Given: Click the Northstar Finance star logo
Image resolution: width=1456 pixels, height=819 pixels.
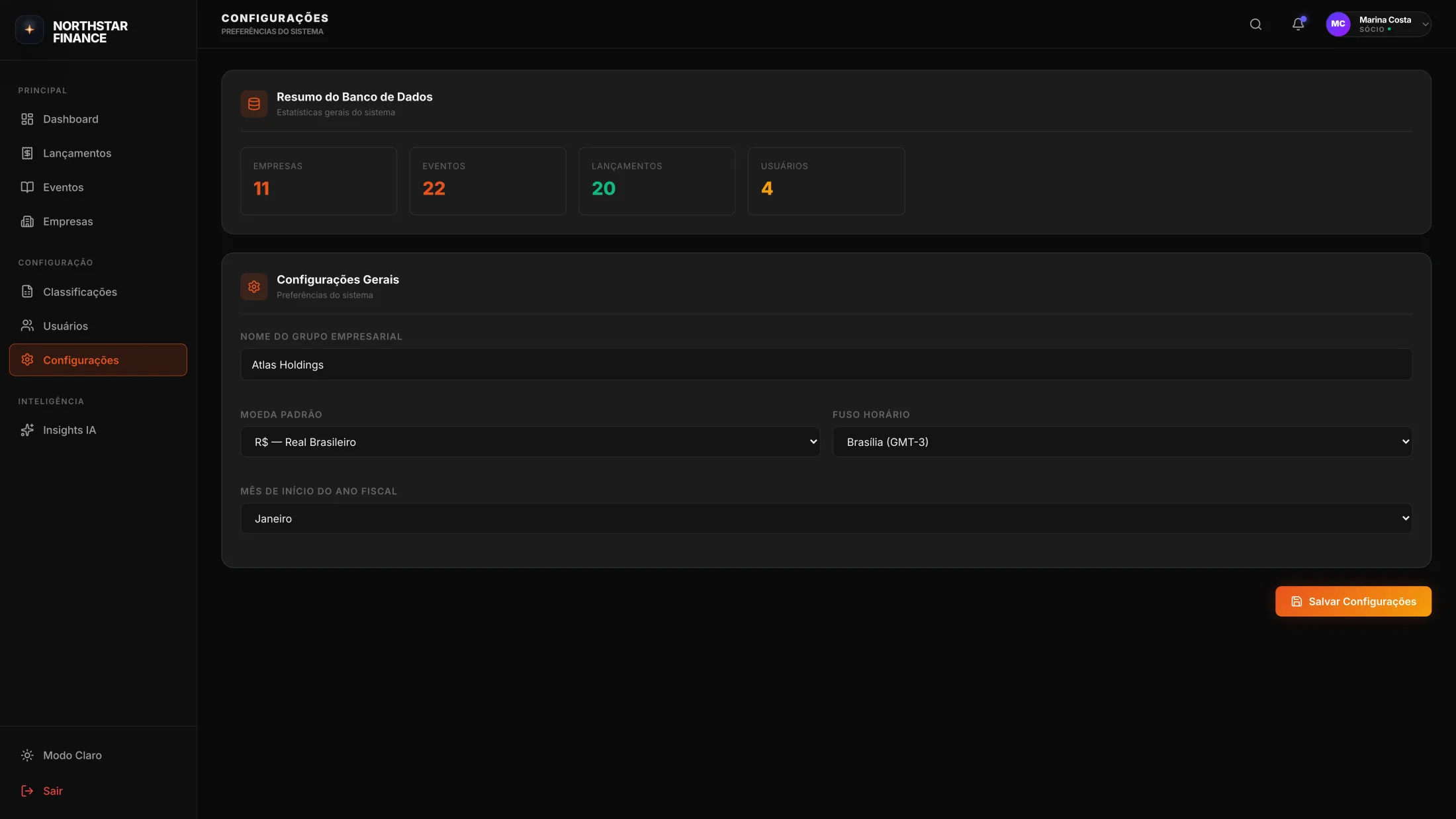Looking at the screenshot, I should [29, 30].
